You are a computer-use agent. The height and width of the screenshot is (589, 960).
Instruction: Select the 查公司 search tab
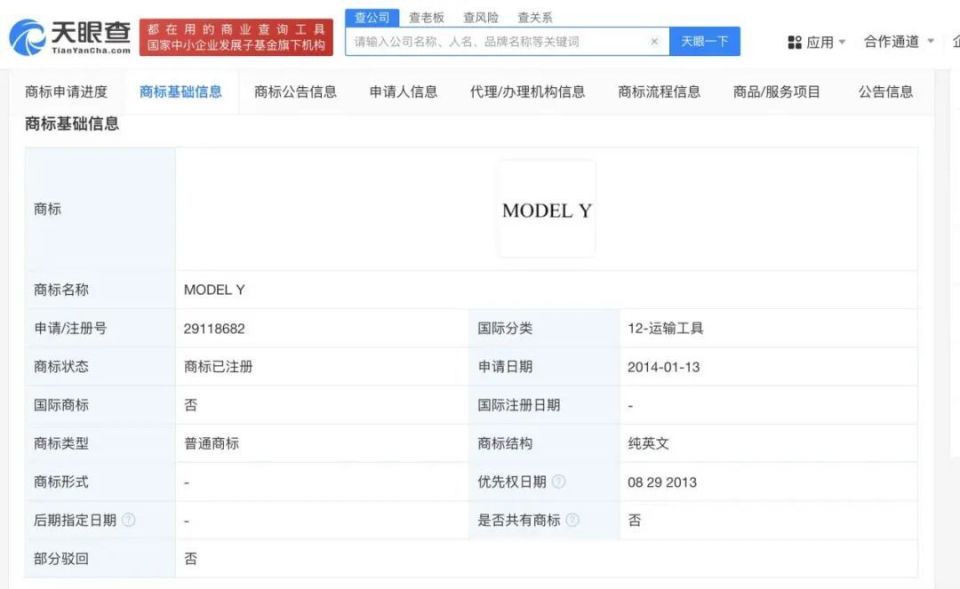coord(372,18)
